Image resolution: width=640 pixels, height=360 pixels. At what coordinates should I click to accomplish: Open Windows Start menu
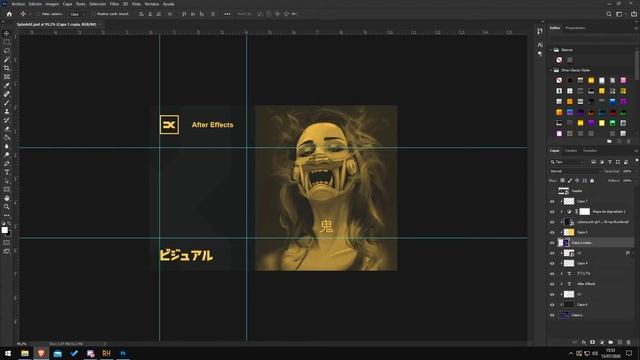click(8, 353)
